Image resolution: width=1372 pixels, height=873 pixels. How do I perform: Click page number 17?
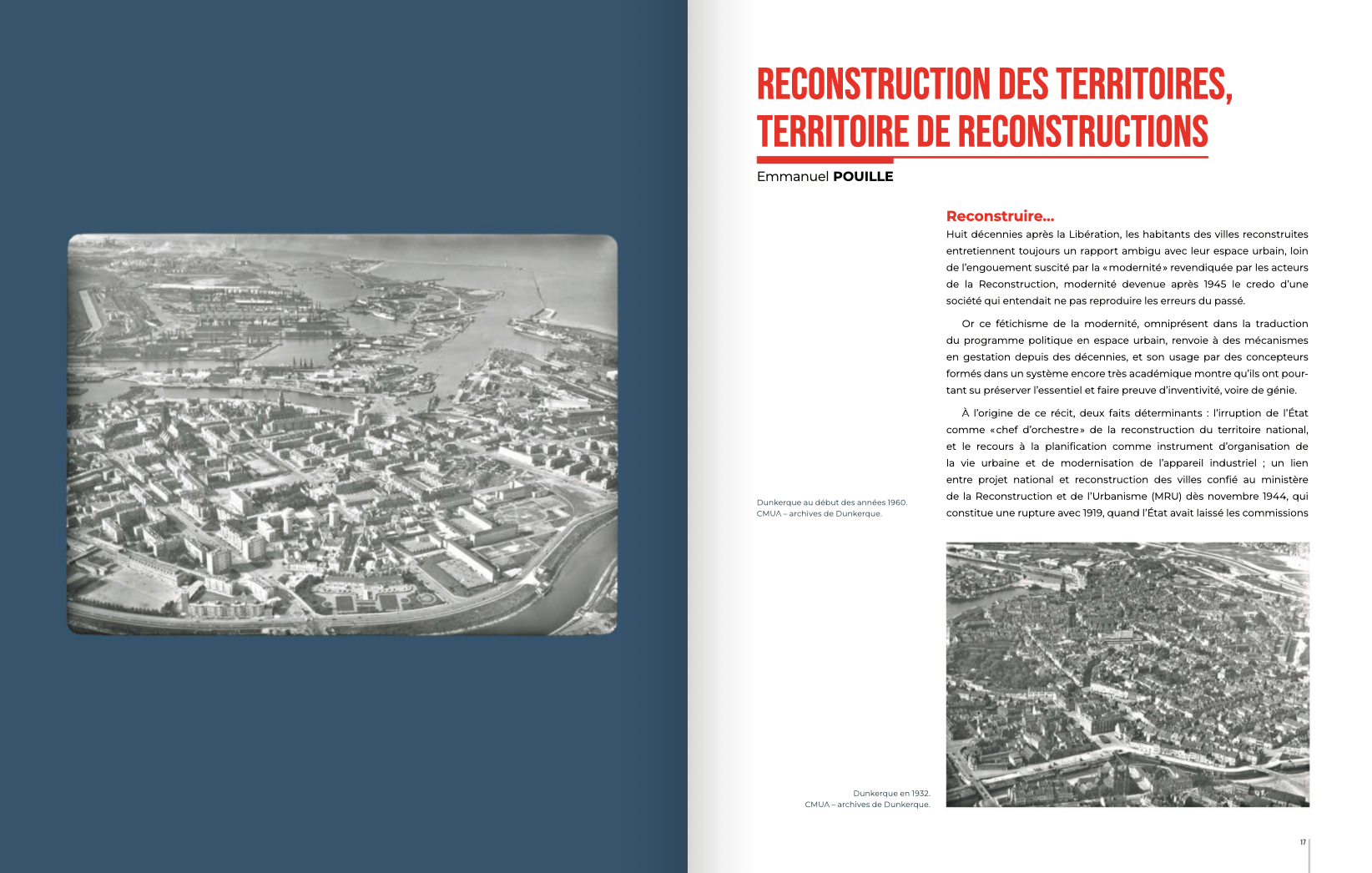click(1302, 842)
